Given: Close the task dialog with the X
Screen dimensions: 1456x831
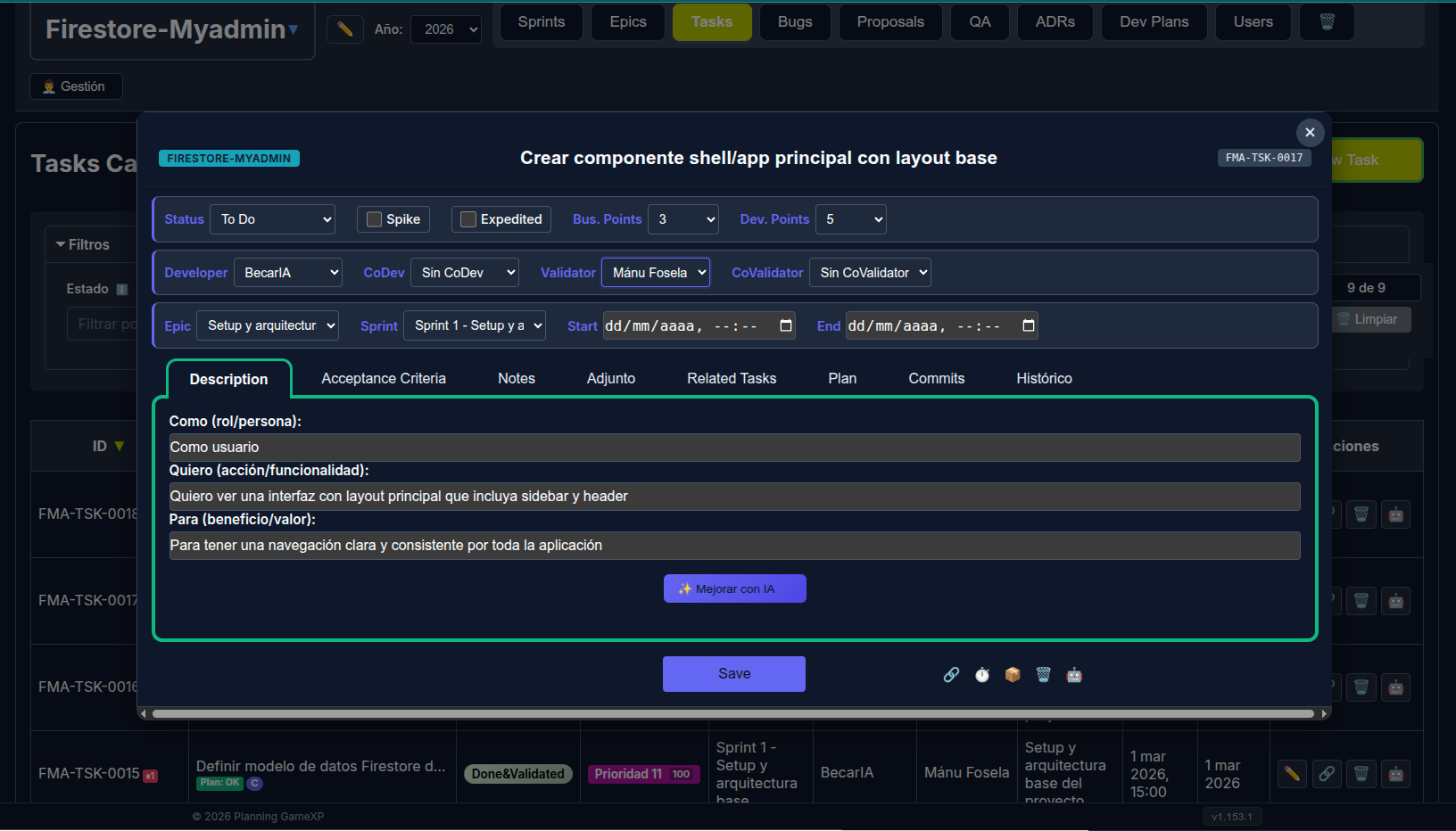Looking at the screenshot, I should 1310,132.
